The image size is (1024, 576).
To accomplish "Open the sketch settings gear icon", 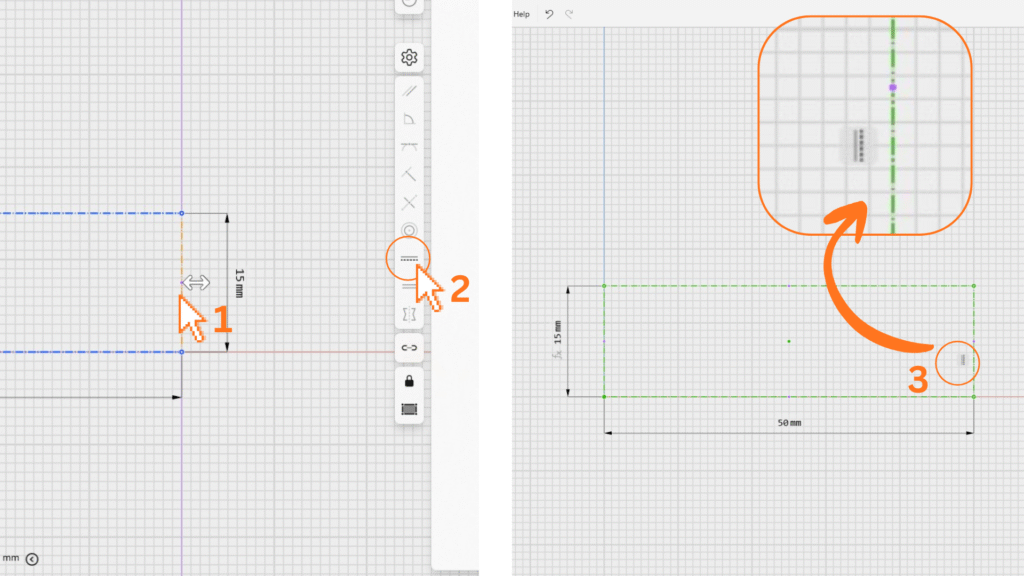I will tap(408, 58).
